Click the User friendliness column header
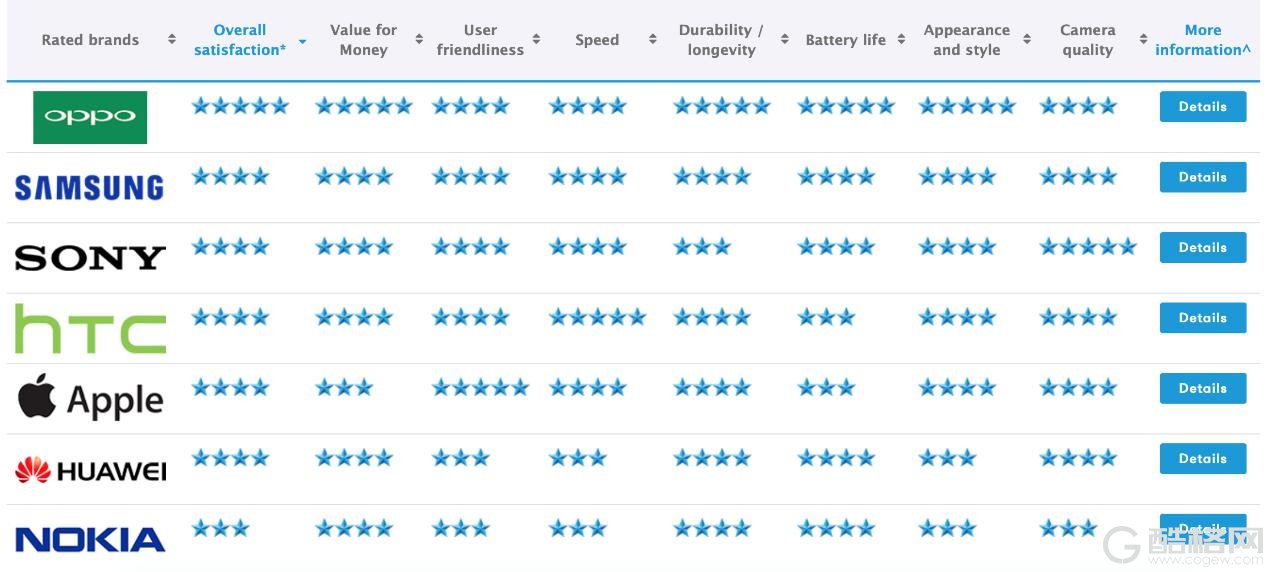 click(480, 40)
